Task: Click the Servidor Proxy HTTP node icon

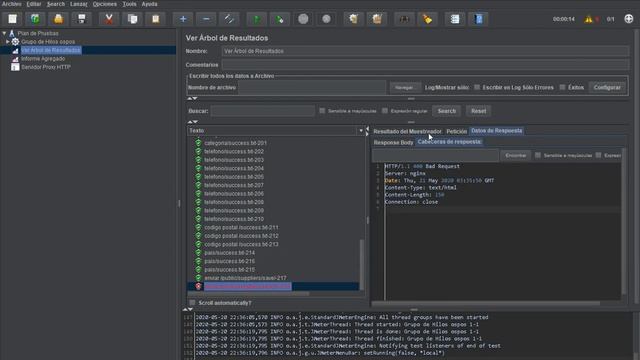Action: [15, 67]
